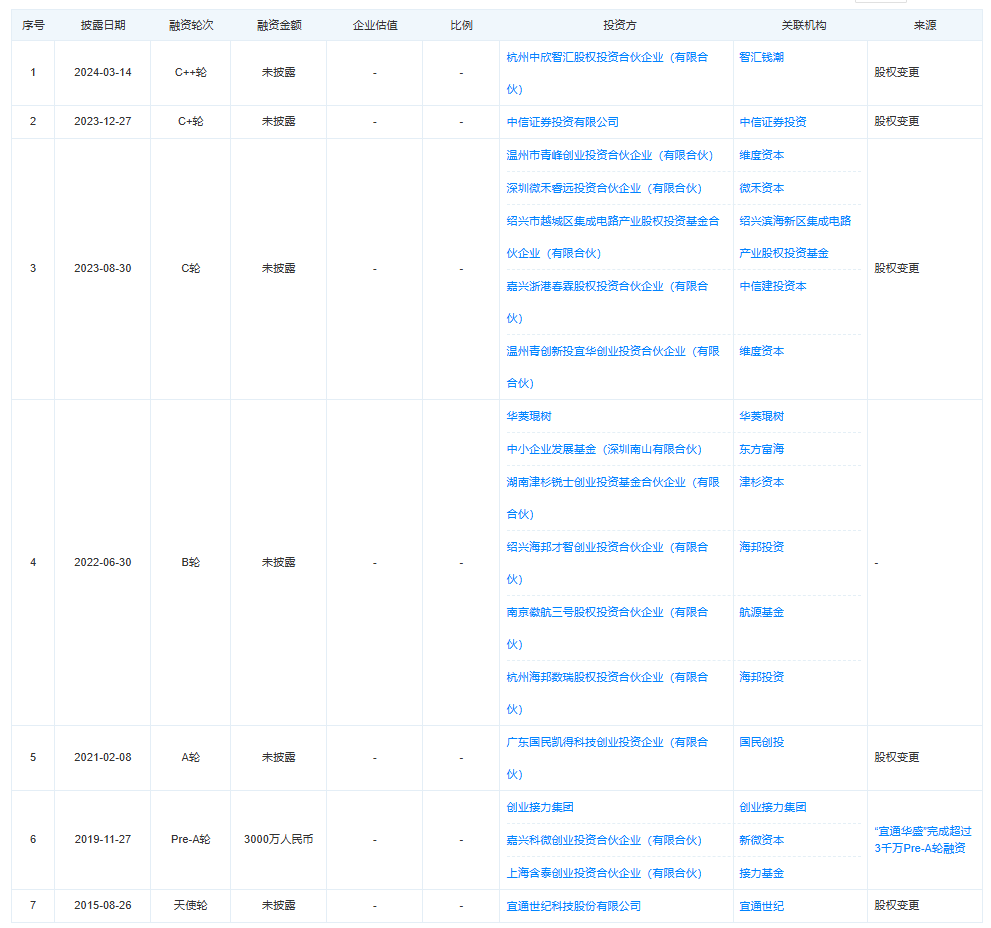Screen dimensions: 991x928
Task: Click the Pre-A轮 round cell
Action: point(190,839)
